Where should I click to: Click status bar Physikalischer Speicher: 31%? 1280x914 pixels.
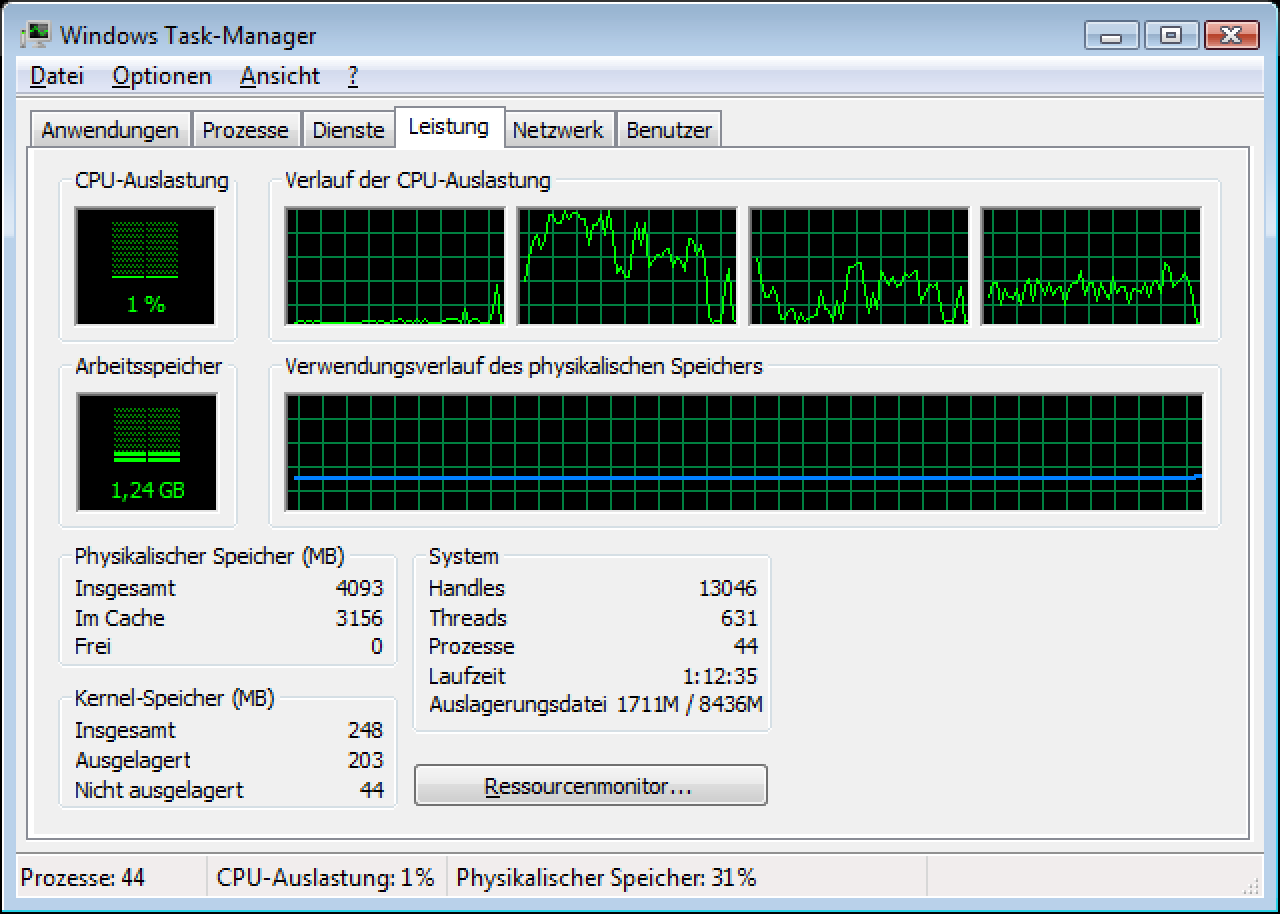pyautogui.click(x=606, y=878)
